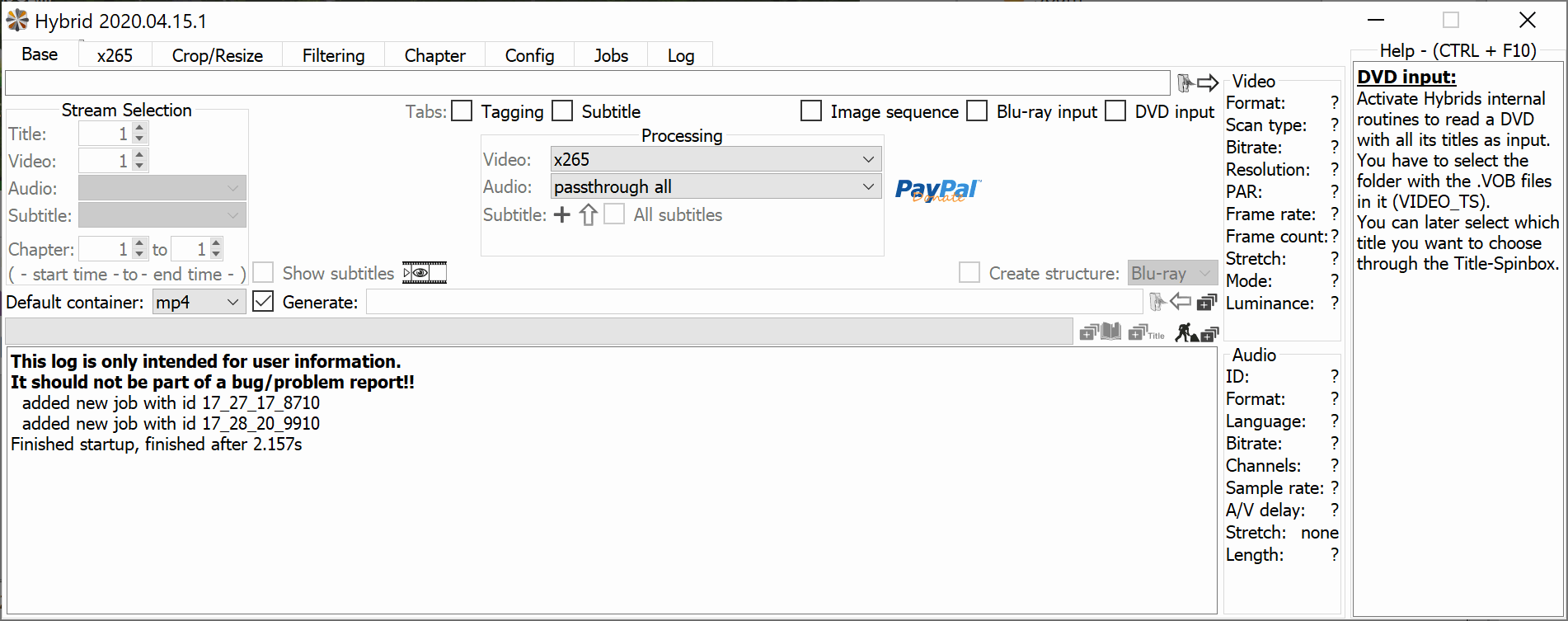The image size is (1568, 621).
Task: Click the PayPal Donate button
Action: tap(938, 191)
